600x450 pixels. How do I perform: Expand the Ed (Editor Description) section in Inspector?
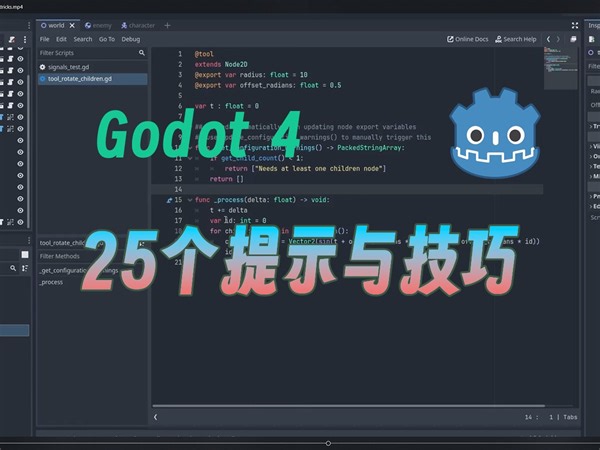594,206
